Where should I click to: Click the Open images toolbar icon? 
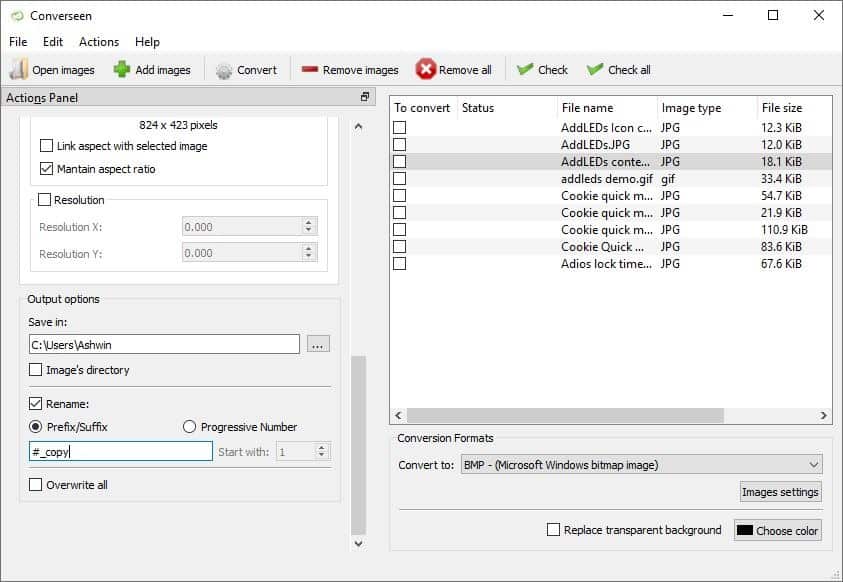point(19,69)
